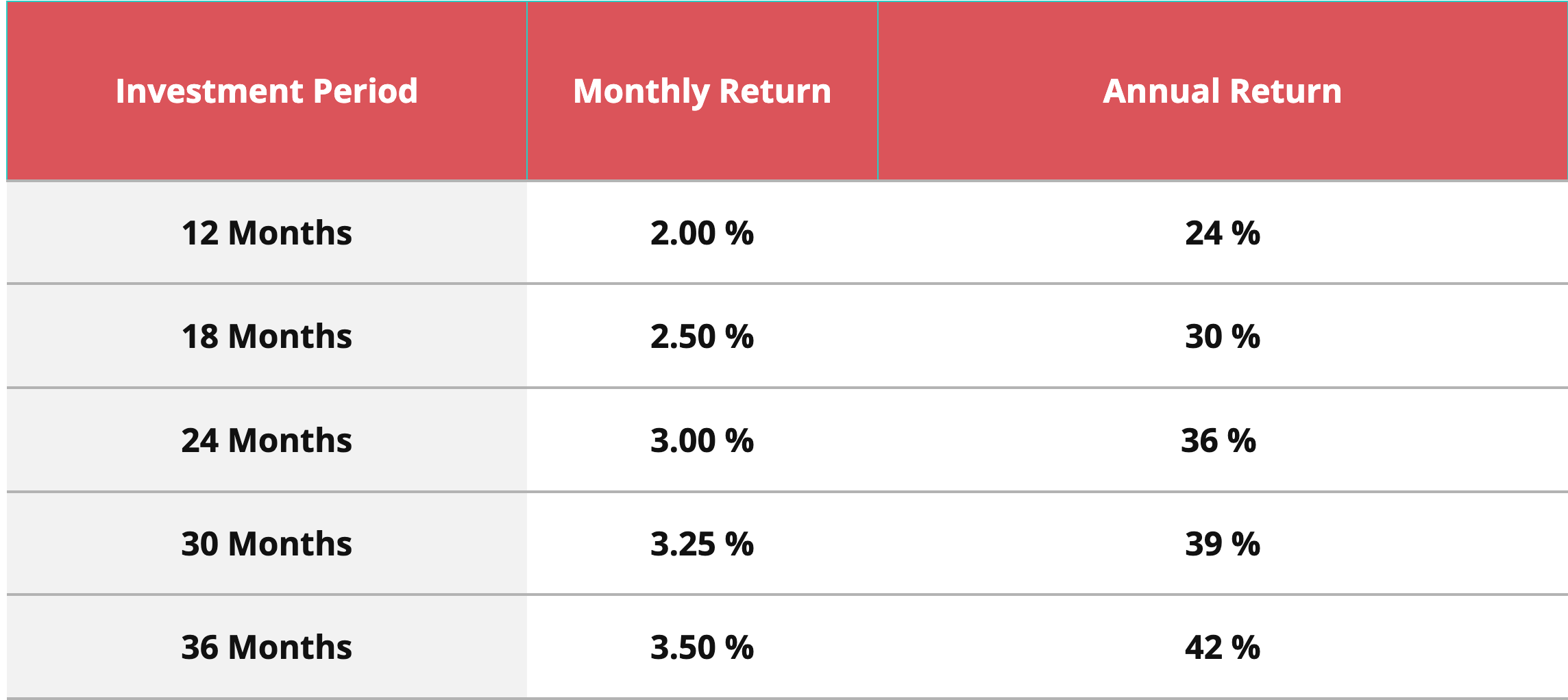Select the 36 % annual return value

point(1218,440)
